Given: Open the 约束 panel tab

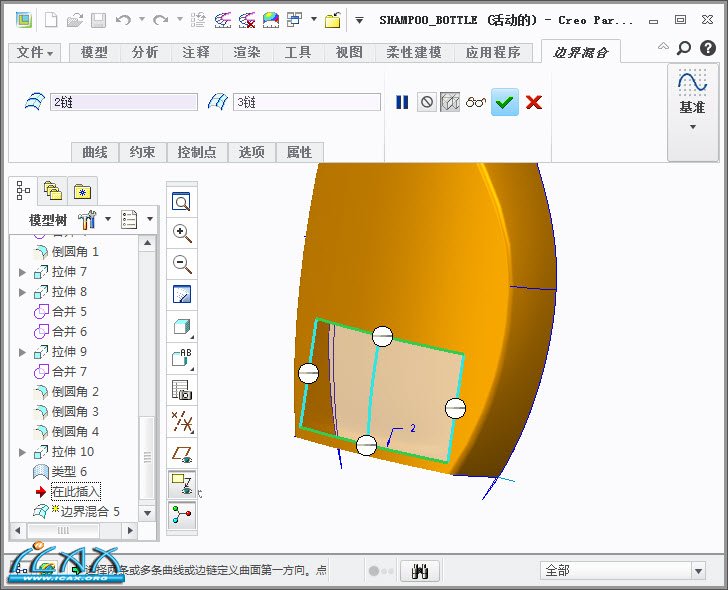Looking at the screenshot, I should pos(143,152).
